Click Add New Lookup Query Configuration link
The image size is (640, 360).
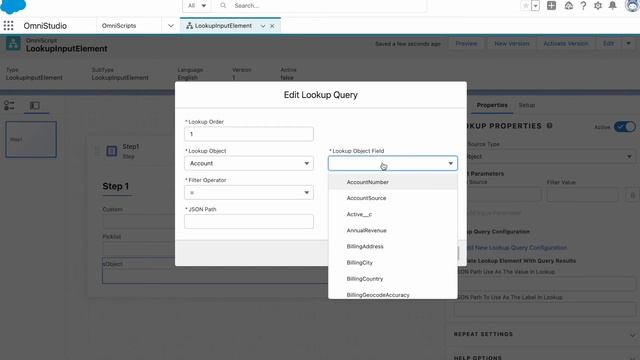[517, 248]
